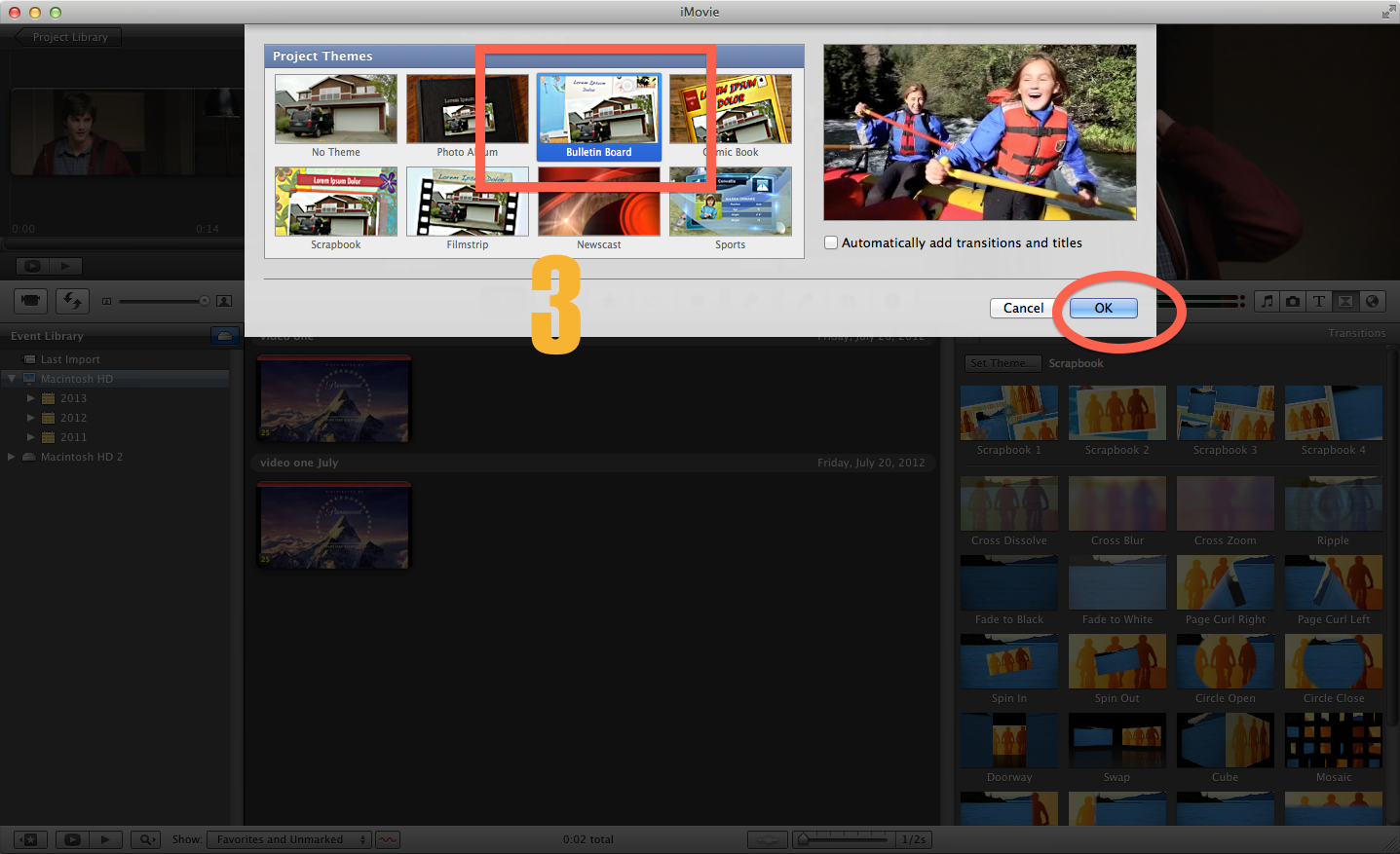Select Scrapbook 3 transition
This screenshot has width=1400, height=854.
pyautogui.click(x=1226, y=413)
